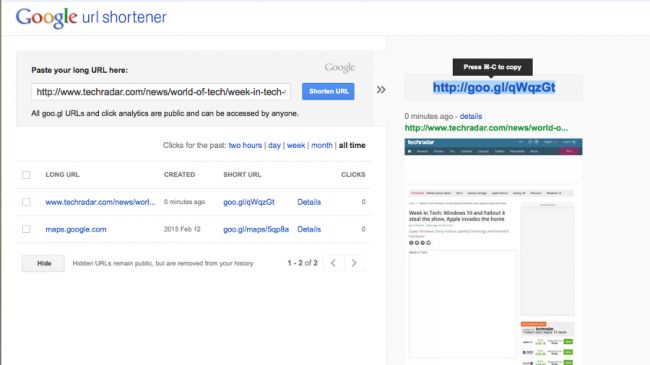Show clicks for the past week
The image size is (650, 365).
[296, 145]
